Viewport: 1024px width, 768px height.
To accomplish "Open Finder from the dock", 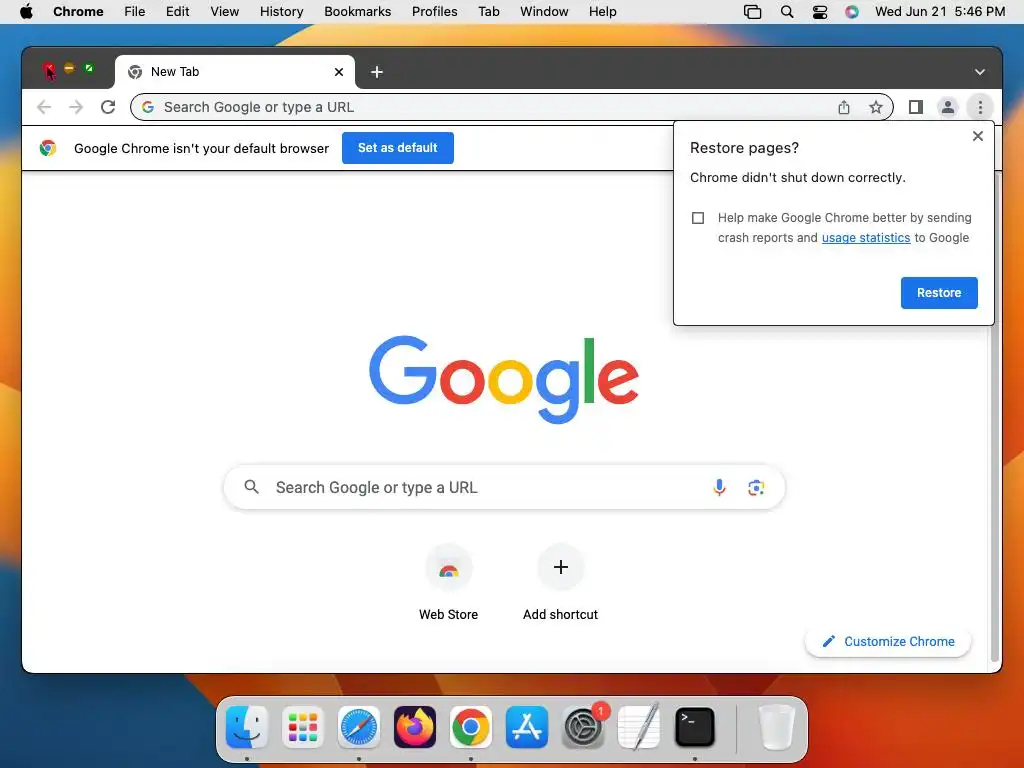I will click(x=247, y=727).
